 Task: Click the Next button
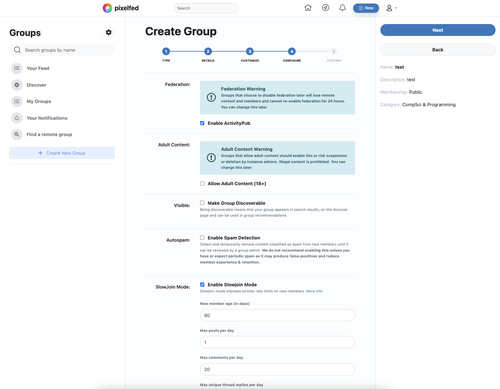point(438,30)
